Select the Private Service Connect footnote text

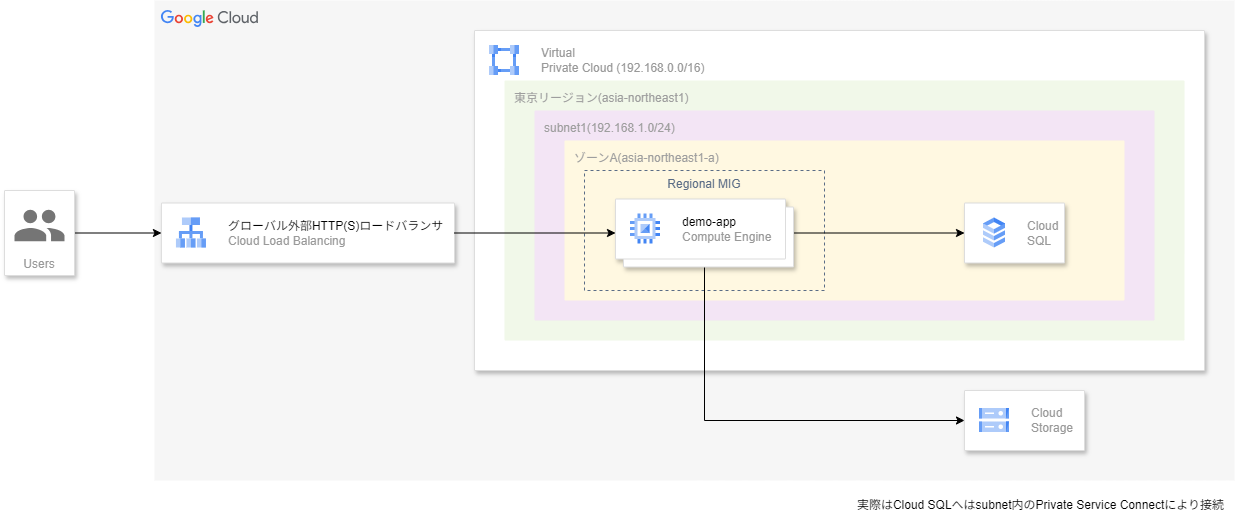(1040, 505)
